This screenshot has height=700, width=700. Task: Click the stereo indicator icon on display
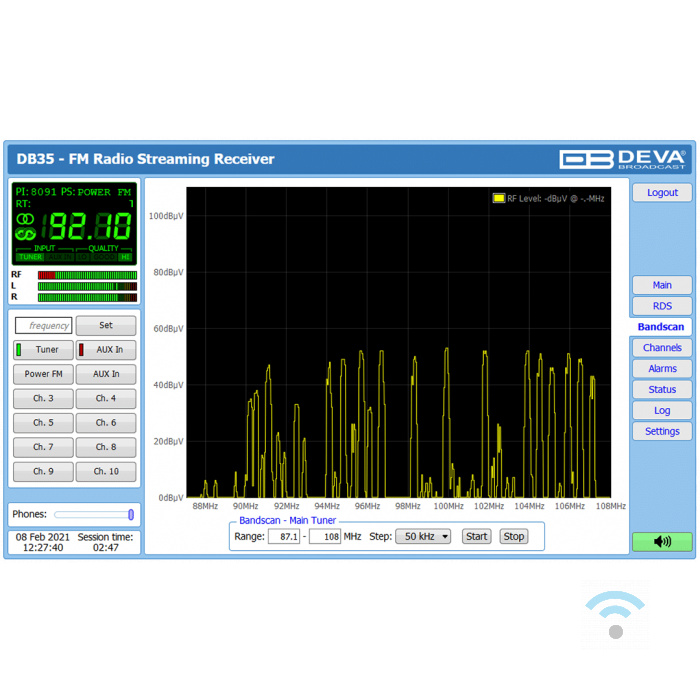[x=26, y=219]
